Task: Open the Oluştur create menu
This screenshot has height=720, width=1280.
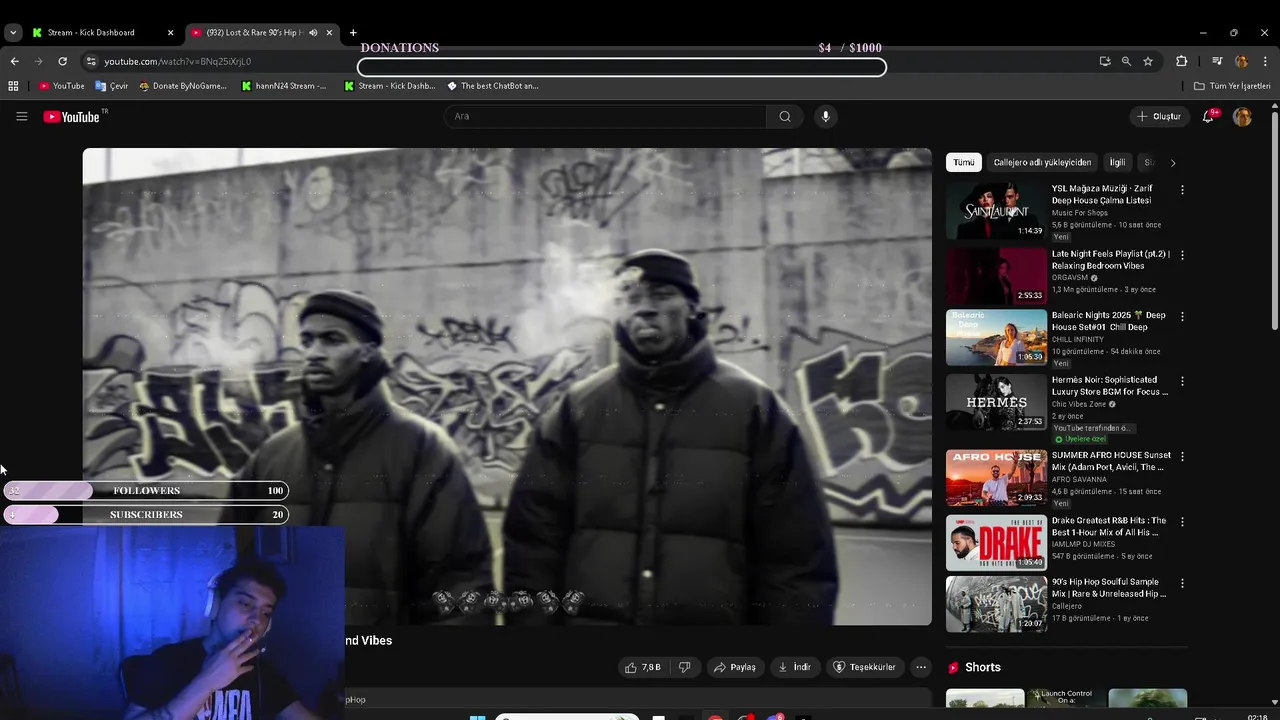Action: click(1158, 117)
